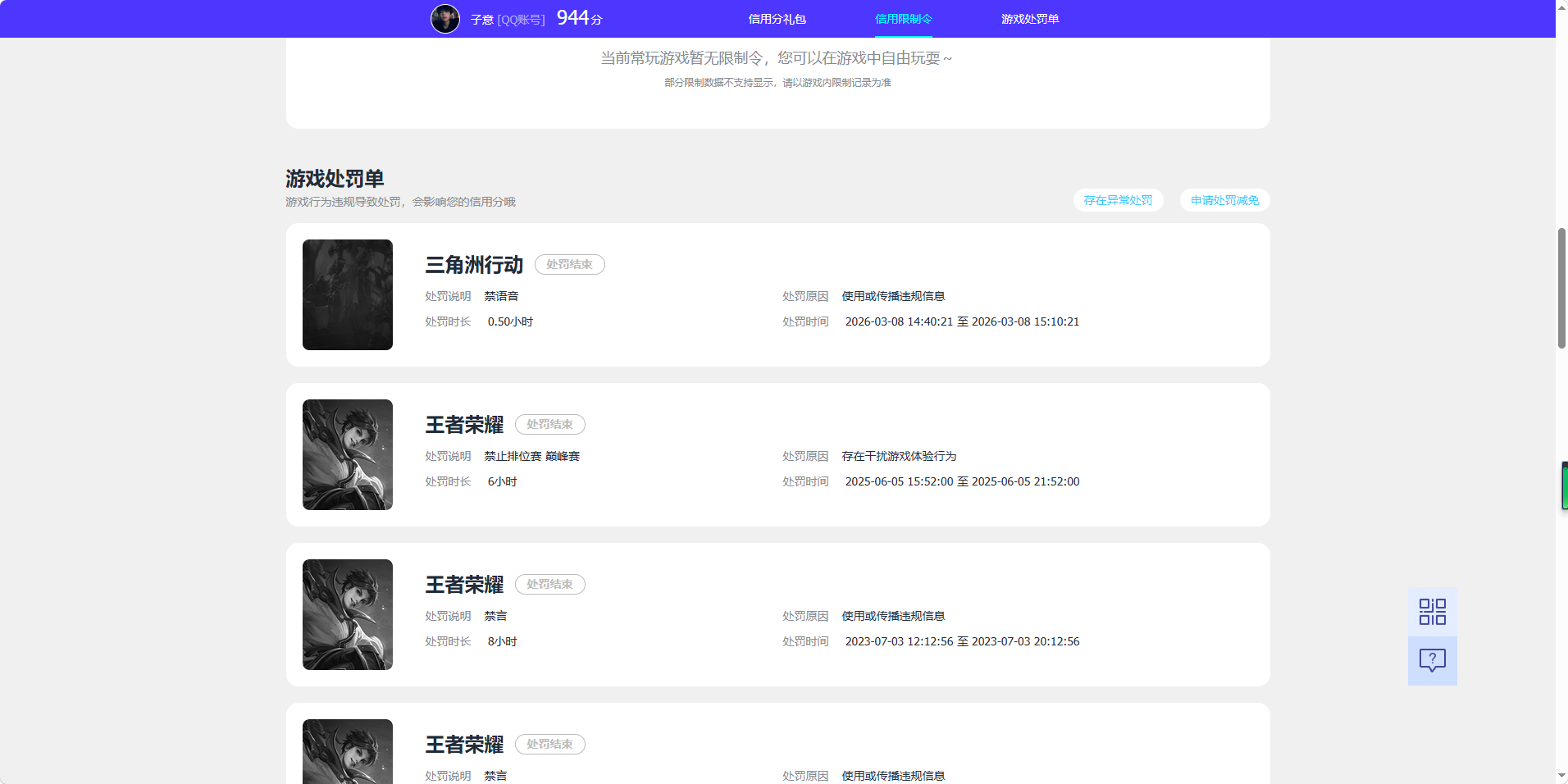Click the 8小时 penalty duration value
This screenshot has height=784, width=1568.
tap(502, 641)
